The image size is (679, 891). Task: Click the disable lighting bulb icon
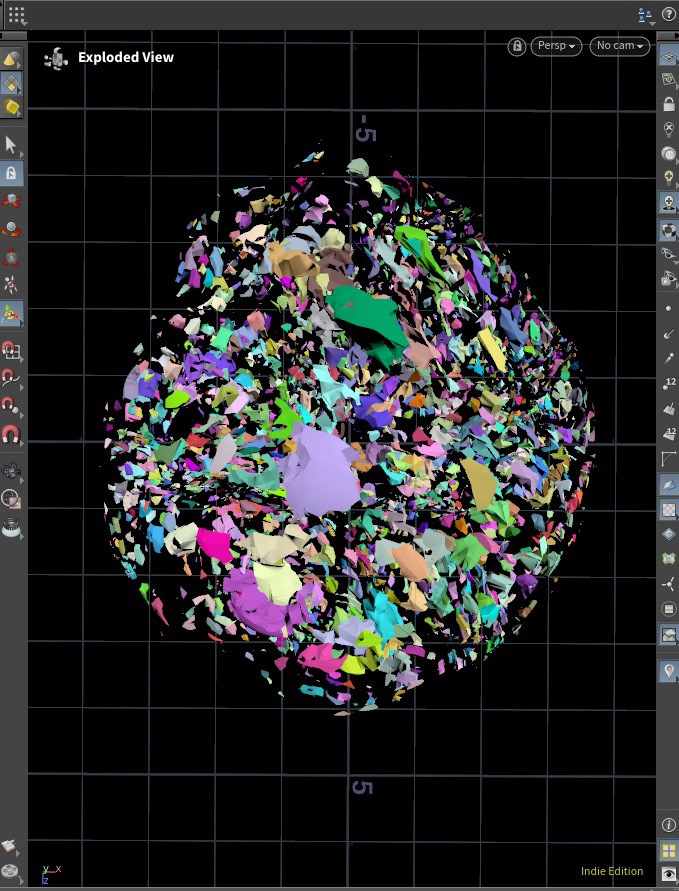pos(669,130)
